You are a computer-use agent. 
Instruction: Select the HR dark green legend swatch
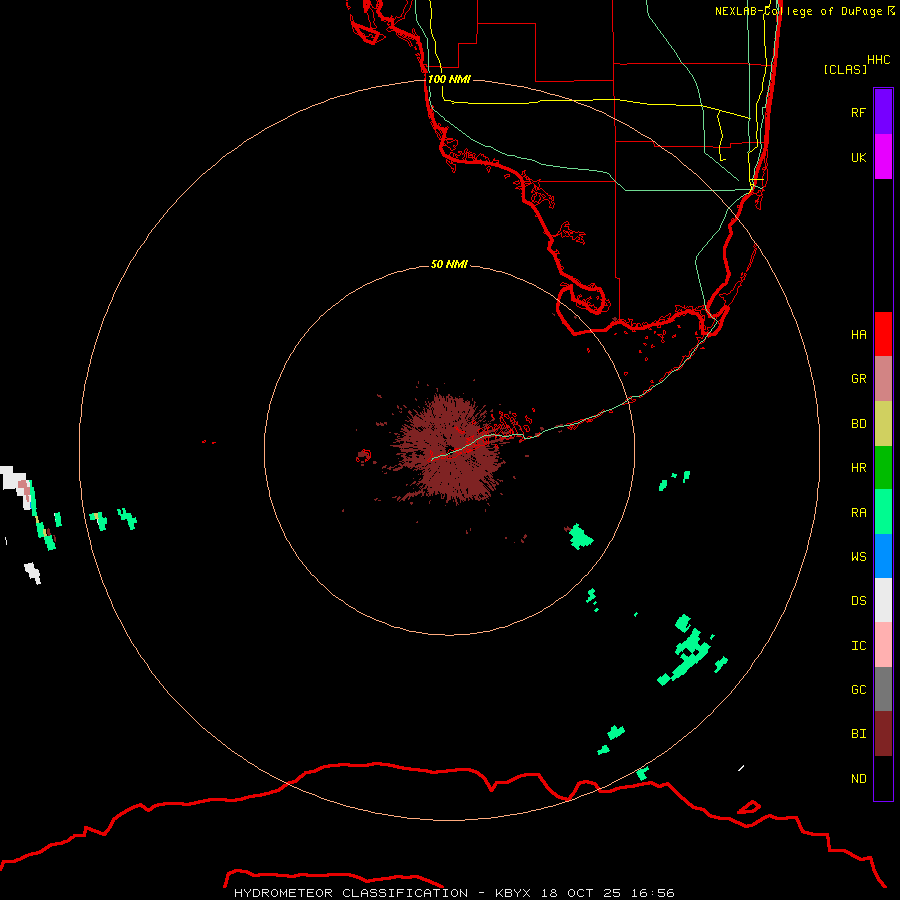click(x=883, y=468)
